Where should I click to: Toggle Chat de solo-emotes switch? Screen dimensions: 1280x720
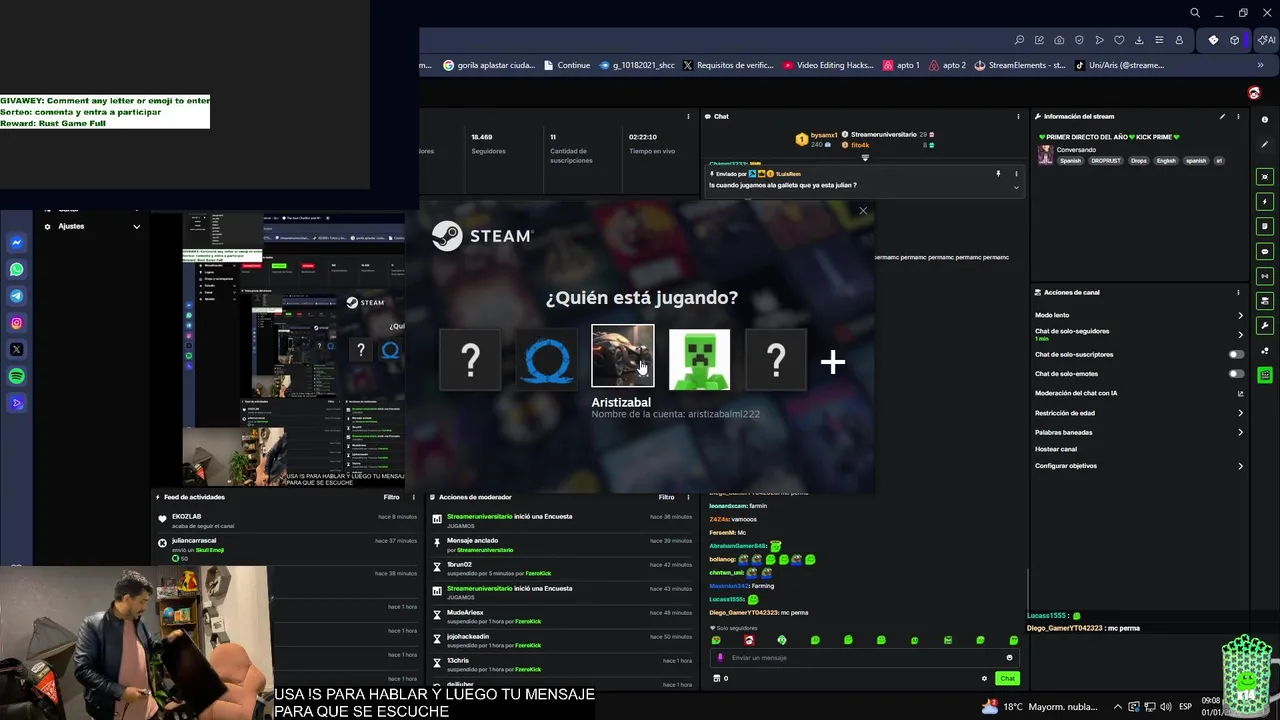tap(1237, 373)
